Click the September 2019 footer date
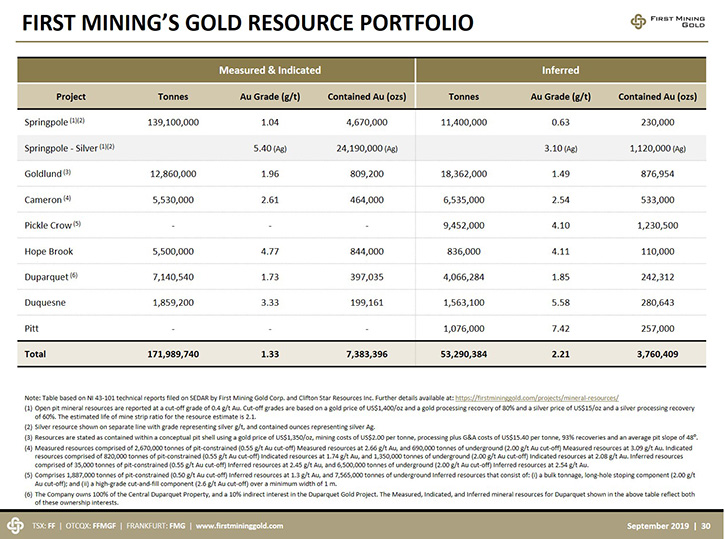Image resolution: width=725 pixels, height=539 pixels. (x=657, y=526)
